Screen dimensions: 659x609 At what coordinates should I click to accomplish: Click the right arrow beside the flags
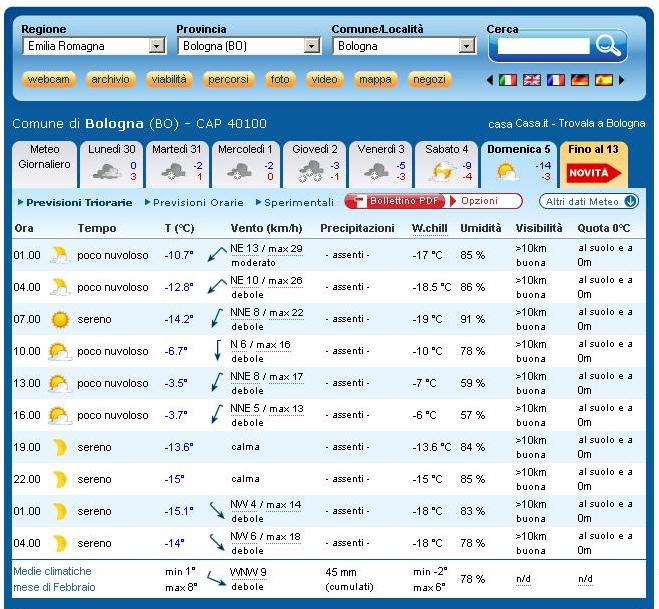point(621,80)
